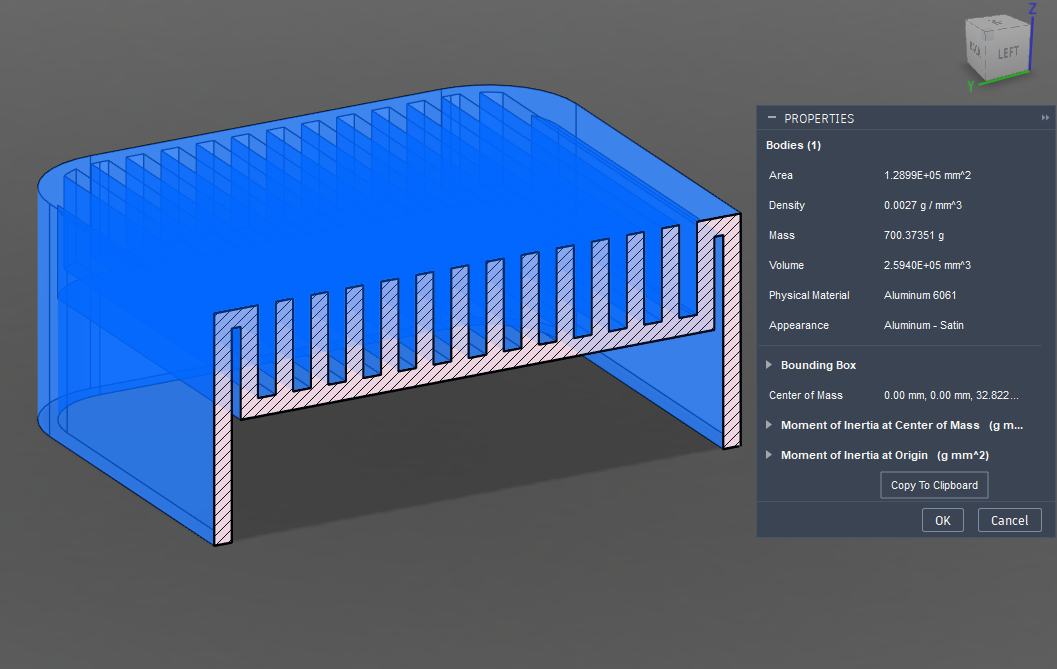The width and height of the screenshot is (1057, 669).
Task: Click the Aluminum 6061 physical material value
Action: click(921, 295)
